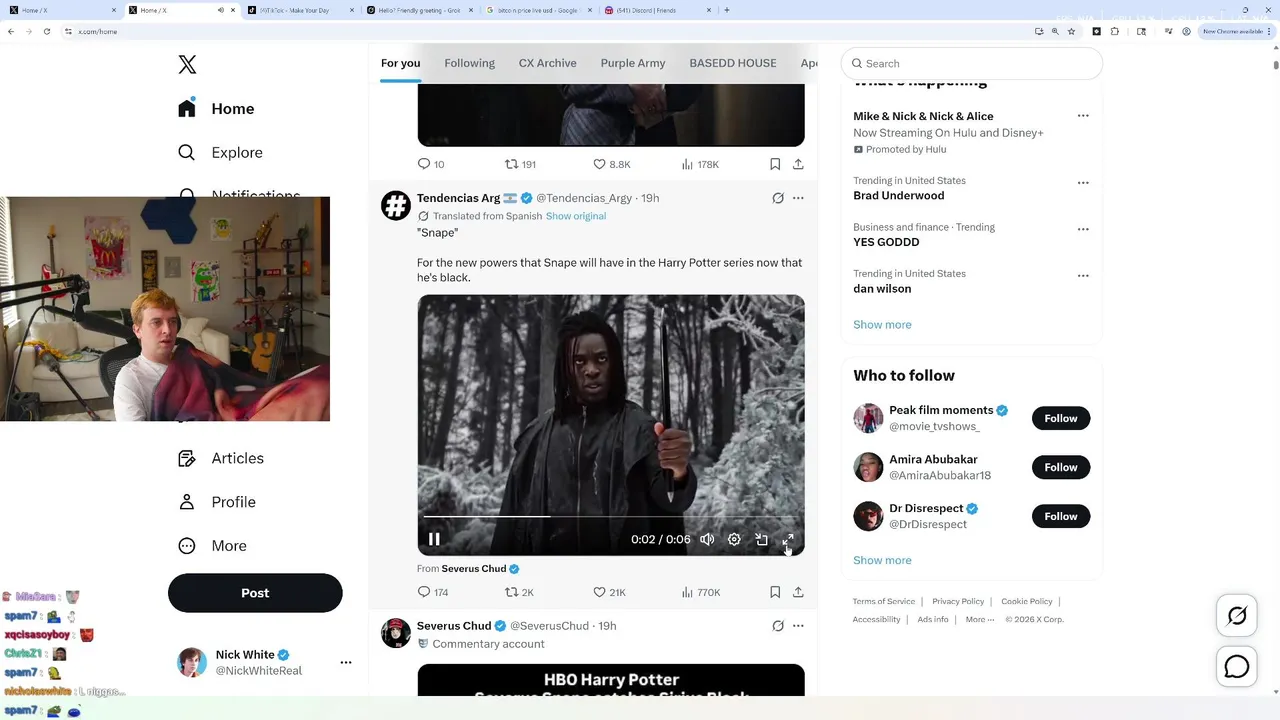Open the floating Grok button
Viewport: 1280px width, 720px height.
(1237, 616)
